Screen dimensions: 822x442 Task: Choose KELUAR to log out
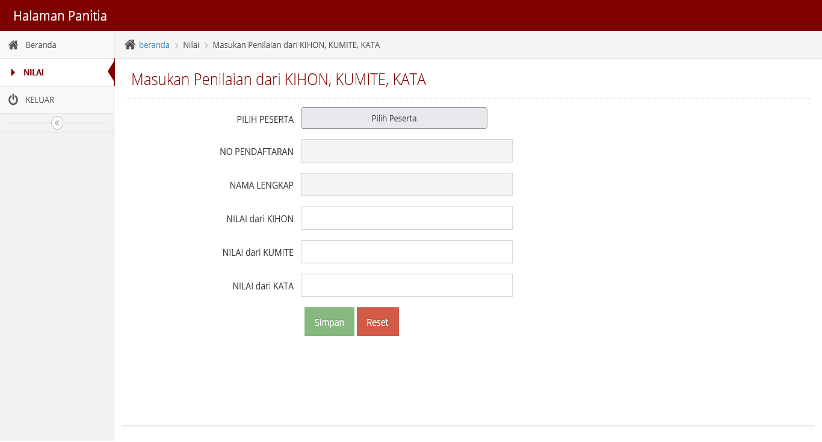tap(57, 100)
